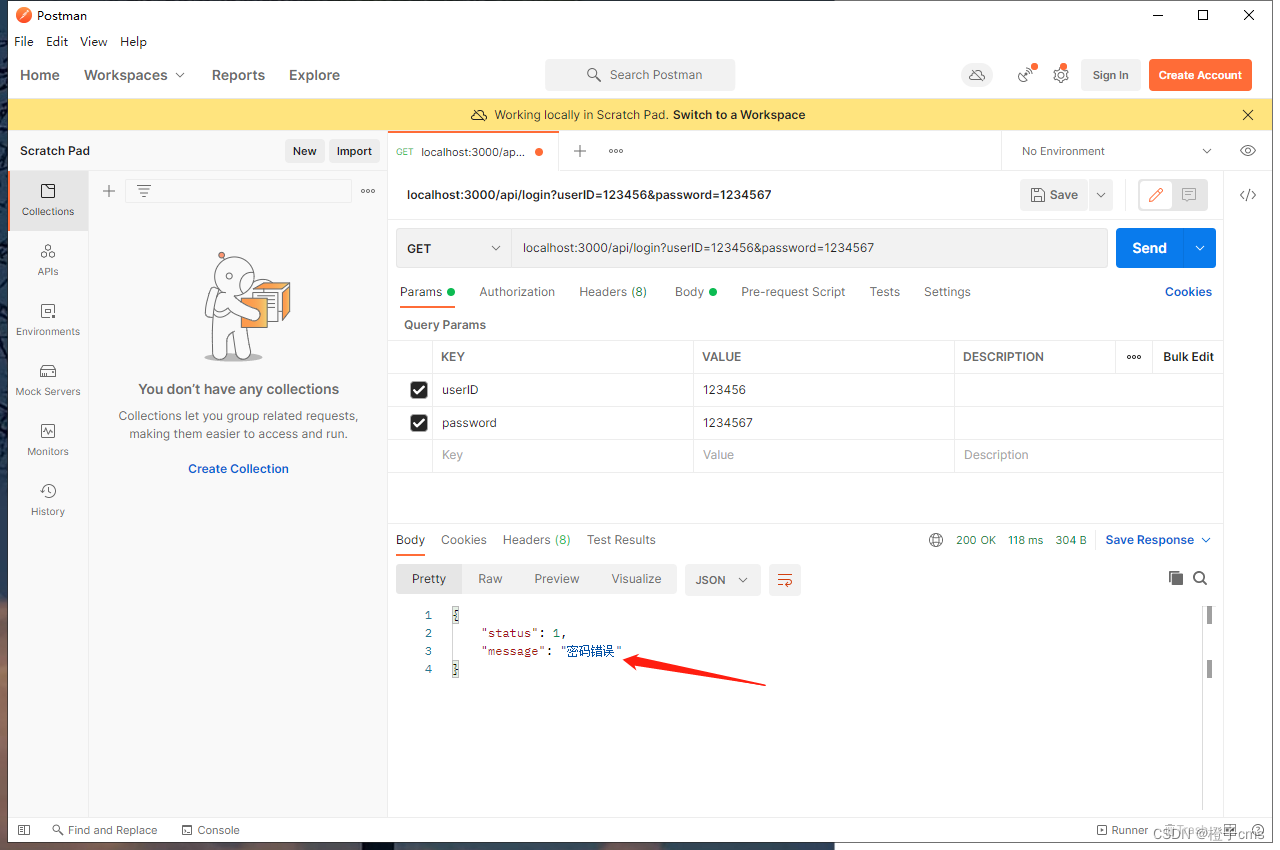This screenshot has height=850, width=1280.
Task: Click the New button
Action: click(305, 151)
